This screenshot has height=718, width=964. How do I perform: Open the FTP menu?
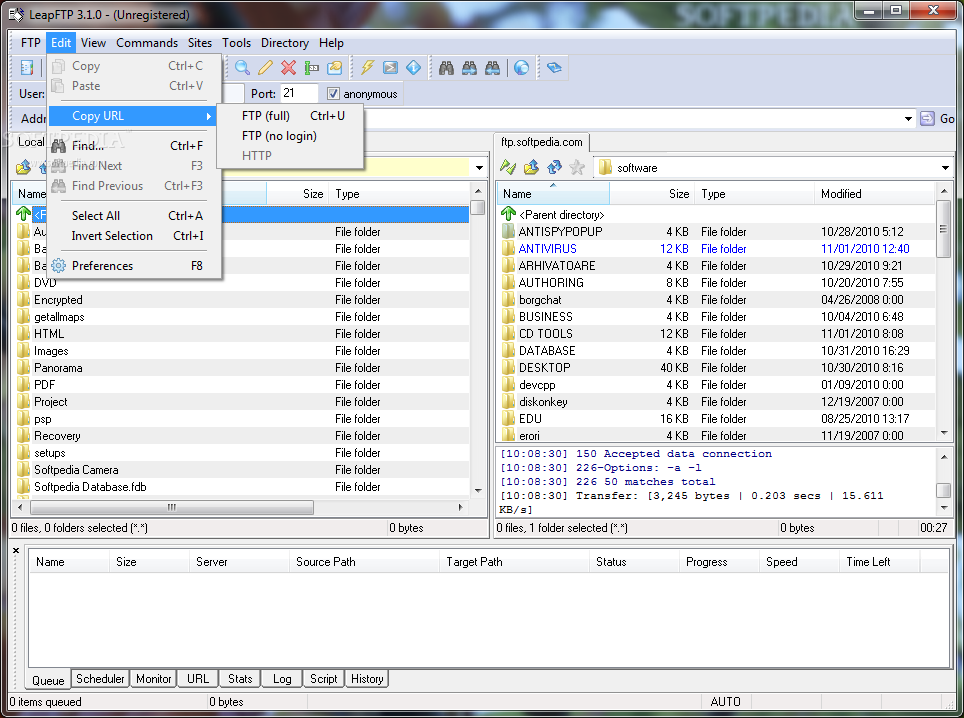click(x=31, y=42)
